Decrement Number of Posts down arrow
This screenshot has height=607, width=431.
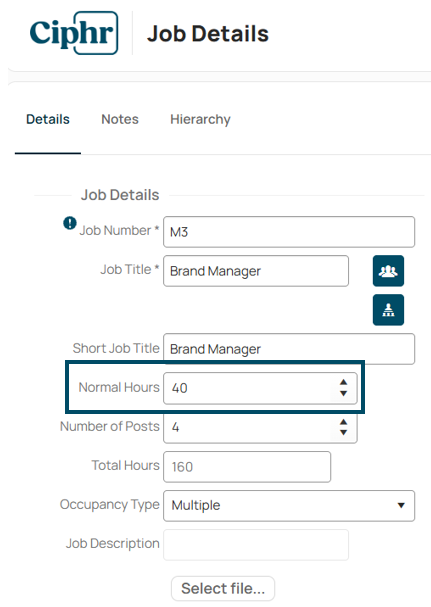[343, 433]
